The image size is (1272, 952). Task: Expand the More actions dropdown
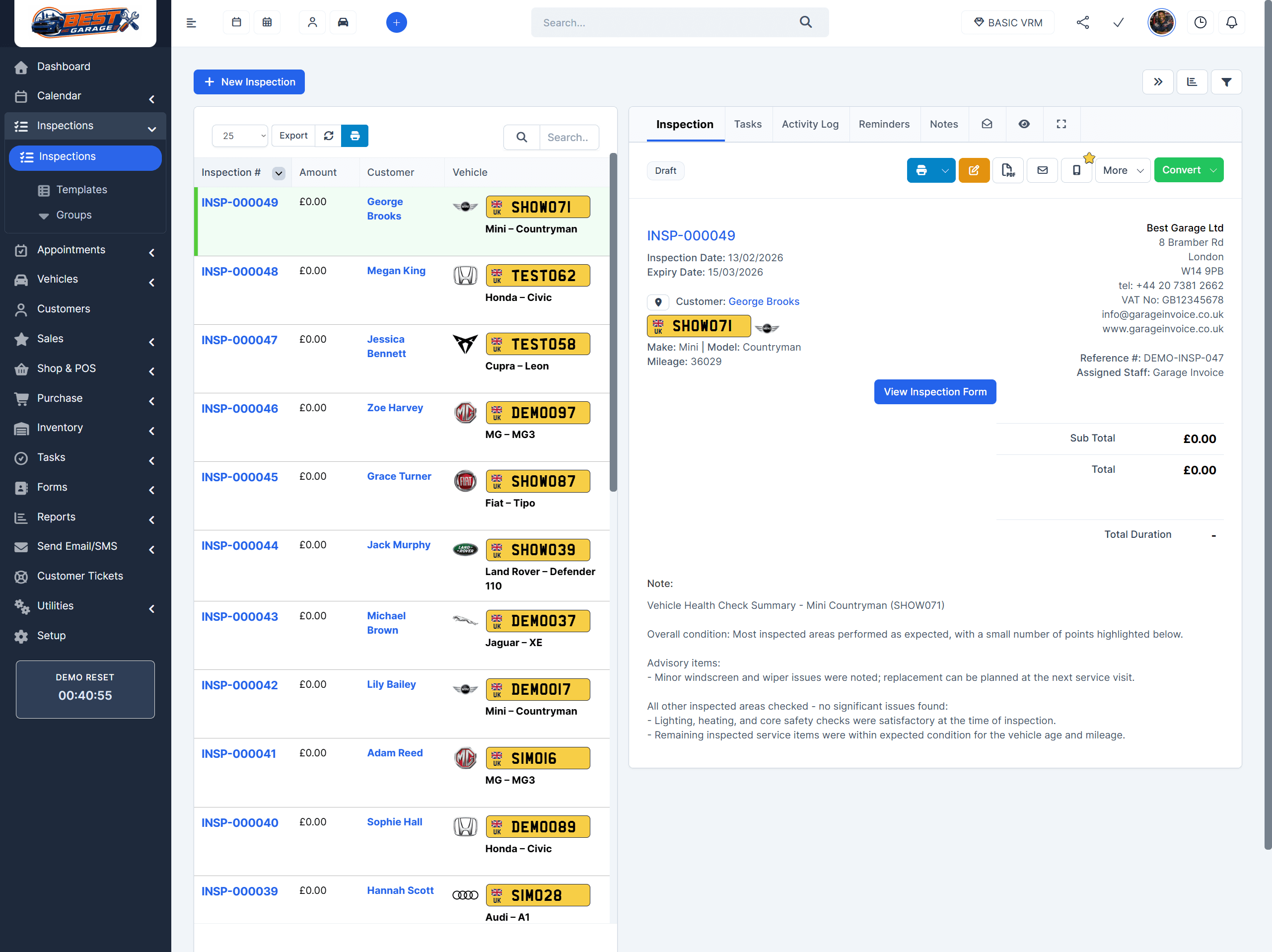1122,170
